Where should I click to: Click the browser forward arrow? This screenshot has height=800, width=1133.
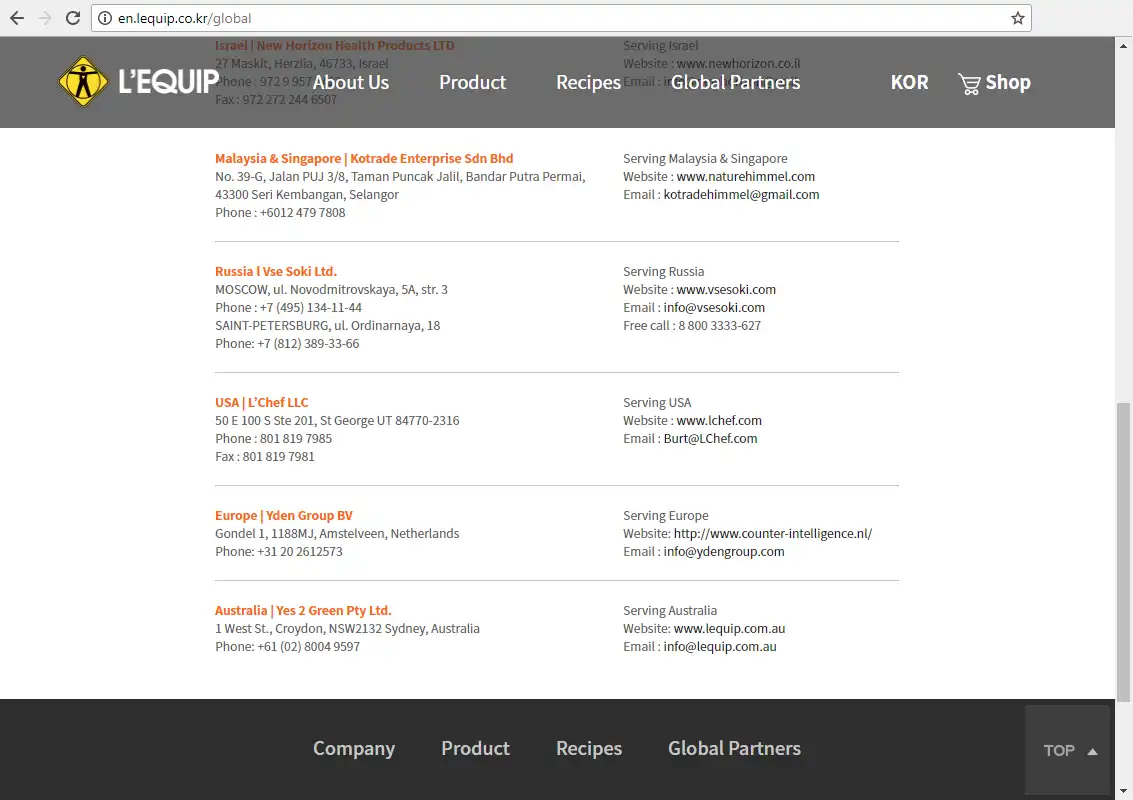click(45, 18)
